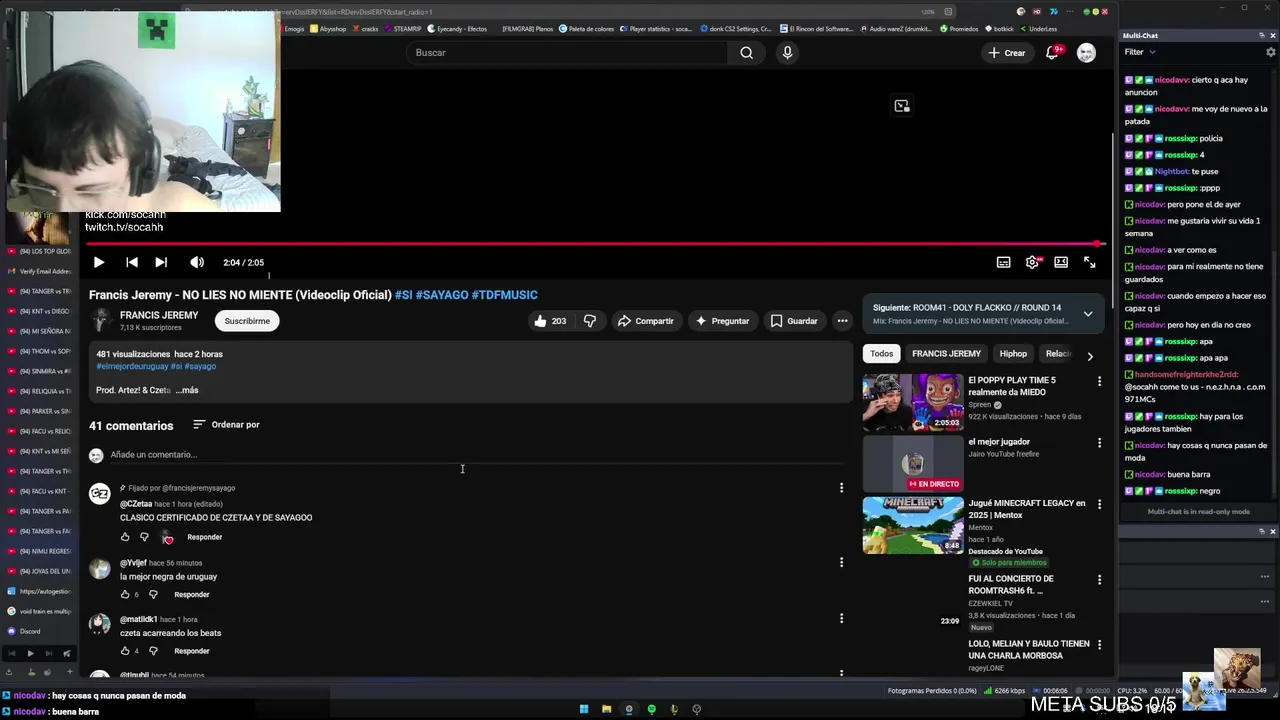Click the YouTube search magnifier button

pos(746,53)
